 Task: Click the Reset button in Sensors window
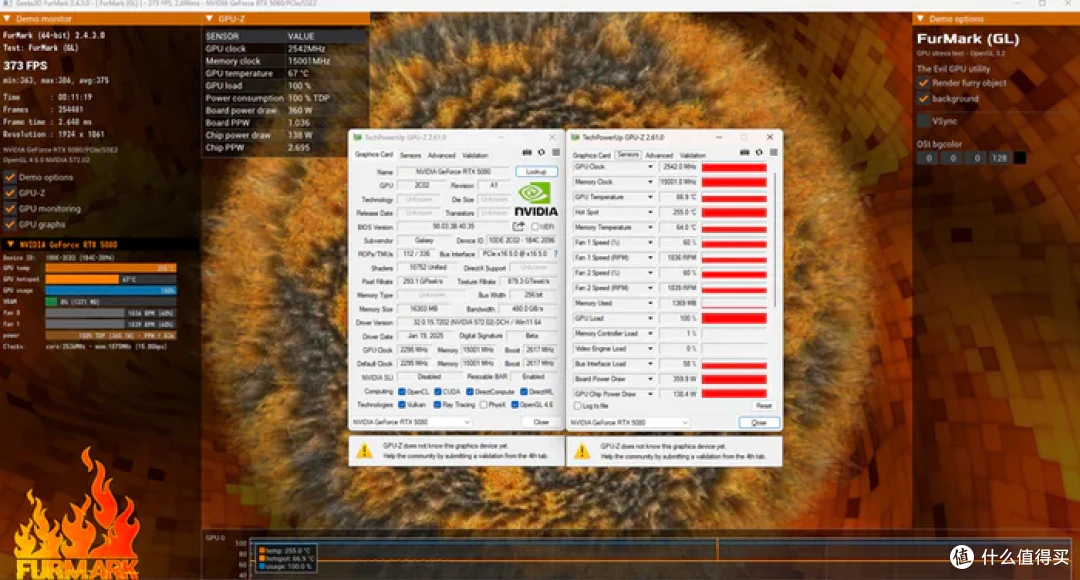click(763, 406)
